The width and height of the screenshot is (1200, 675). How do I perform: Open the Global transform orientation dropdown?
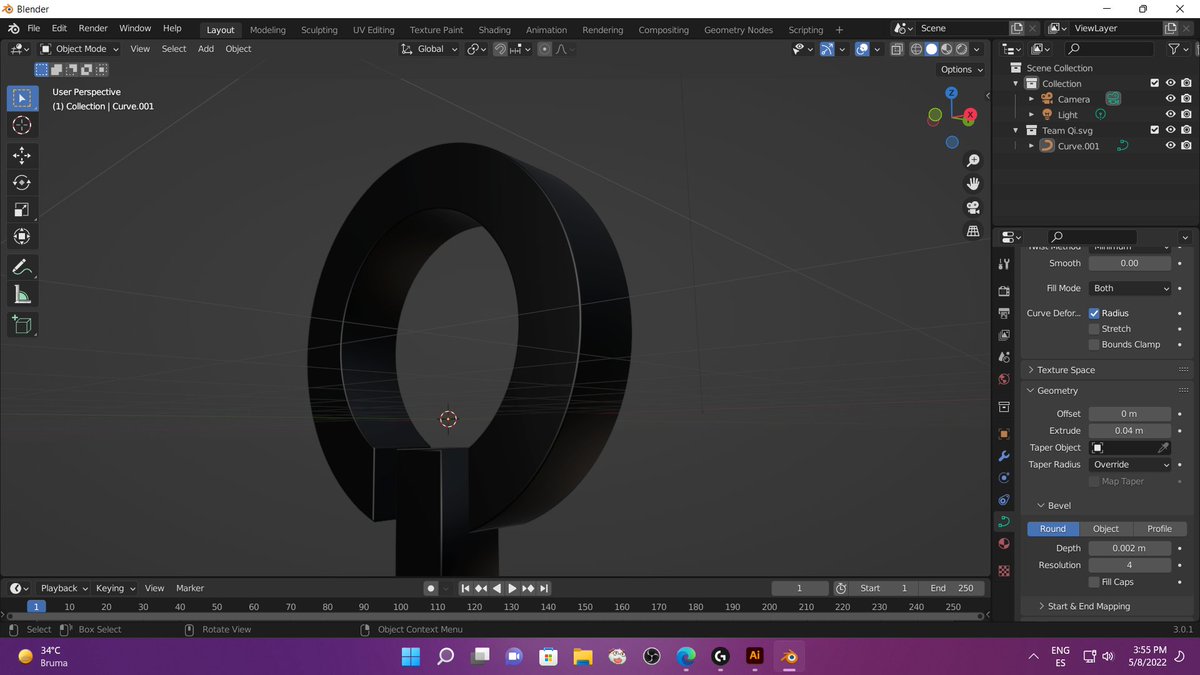pyautogui.click(x=430, y=48)
